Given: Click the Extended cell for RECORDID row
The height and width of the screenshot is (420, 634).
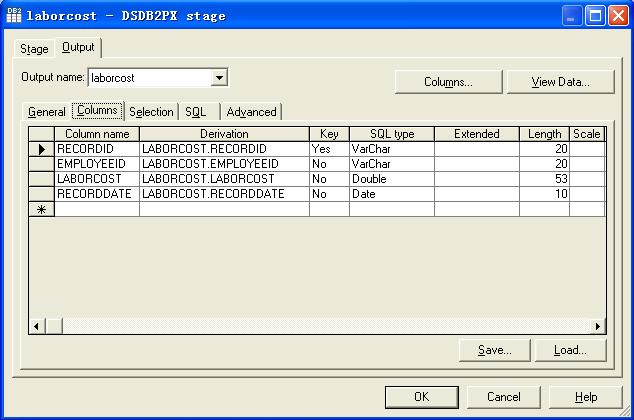Looking at the screenshot, I should 477,149.
